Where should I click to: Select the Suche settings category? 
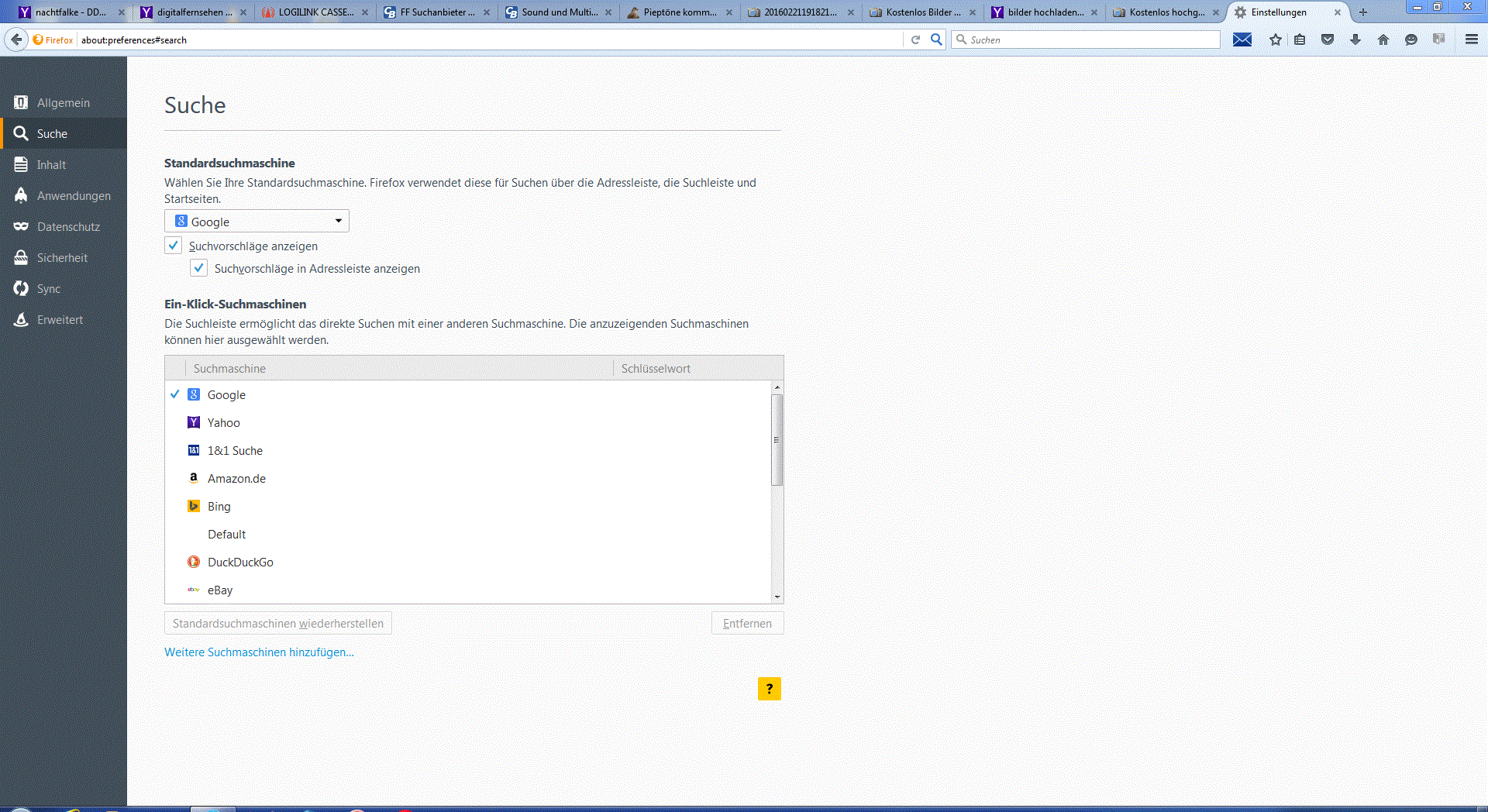point(64,133)
